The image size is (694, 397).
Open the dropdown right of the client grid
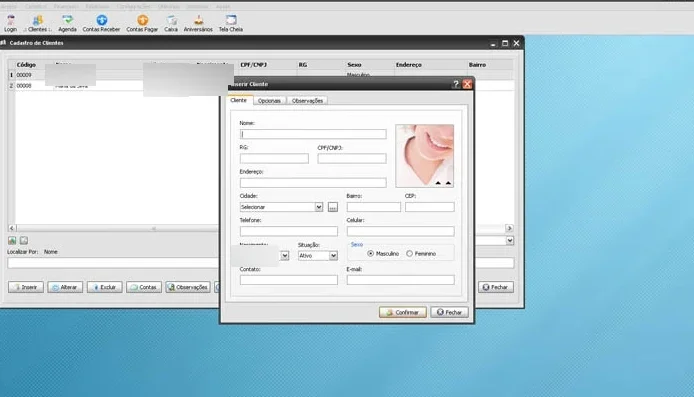[x=510, y=240]
